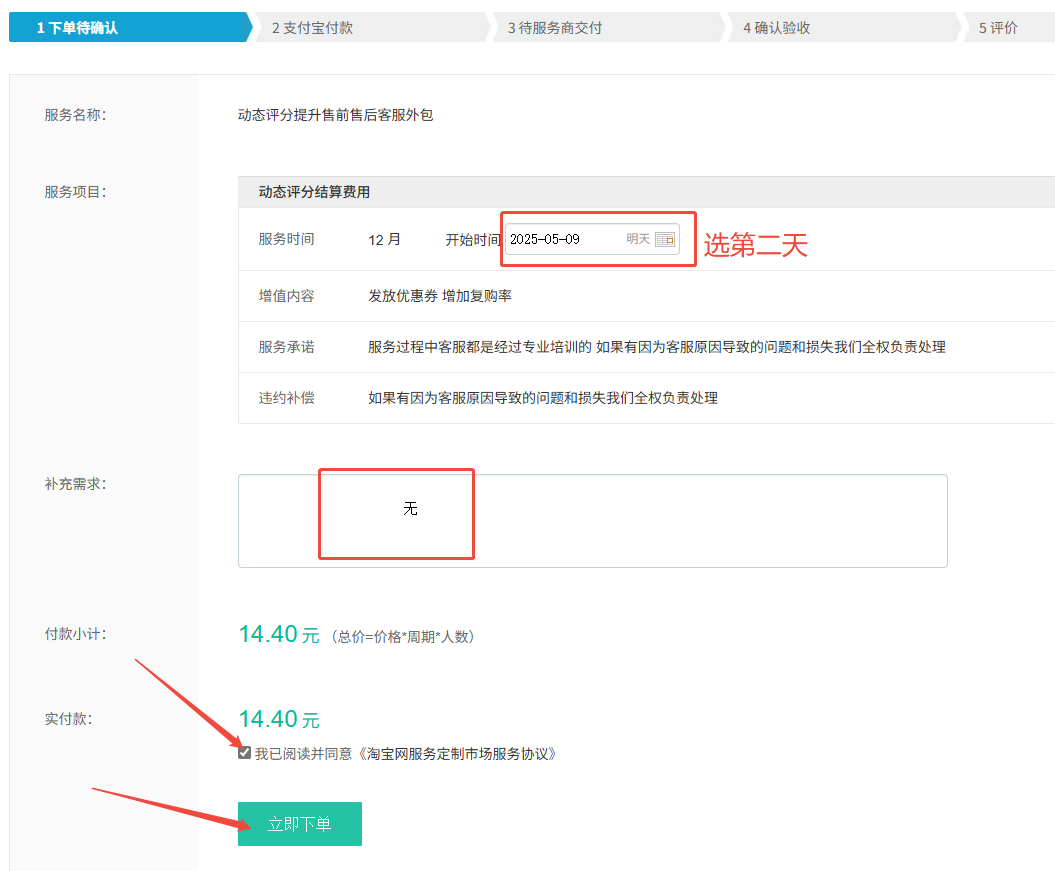Click the 补充需求 text area containing "无"
Viewport: 1055px width, 871px height.
pos(410,510)
